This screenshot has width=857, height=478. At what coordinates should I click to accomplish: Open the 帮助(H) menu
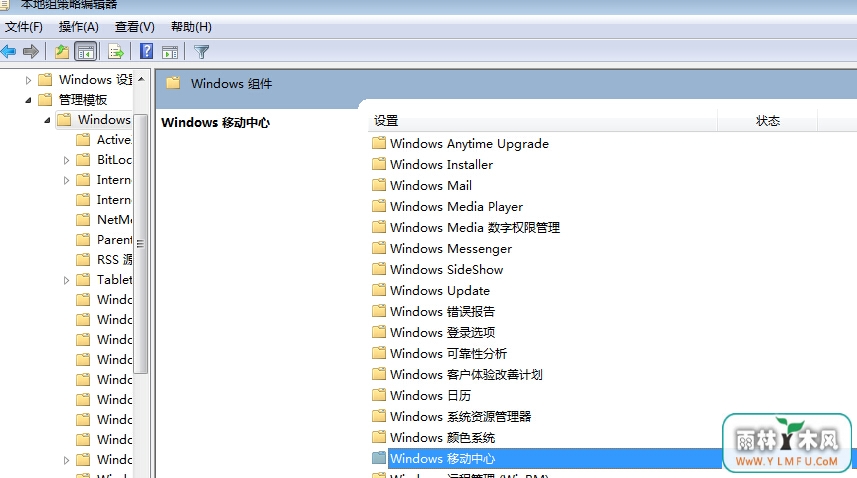pos(191,27)
